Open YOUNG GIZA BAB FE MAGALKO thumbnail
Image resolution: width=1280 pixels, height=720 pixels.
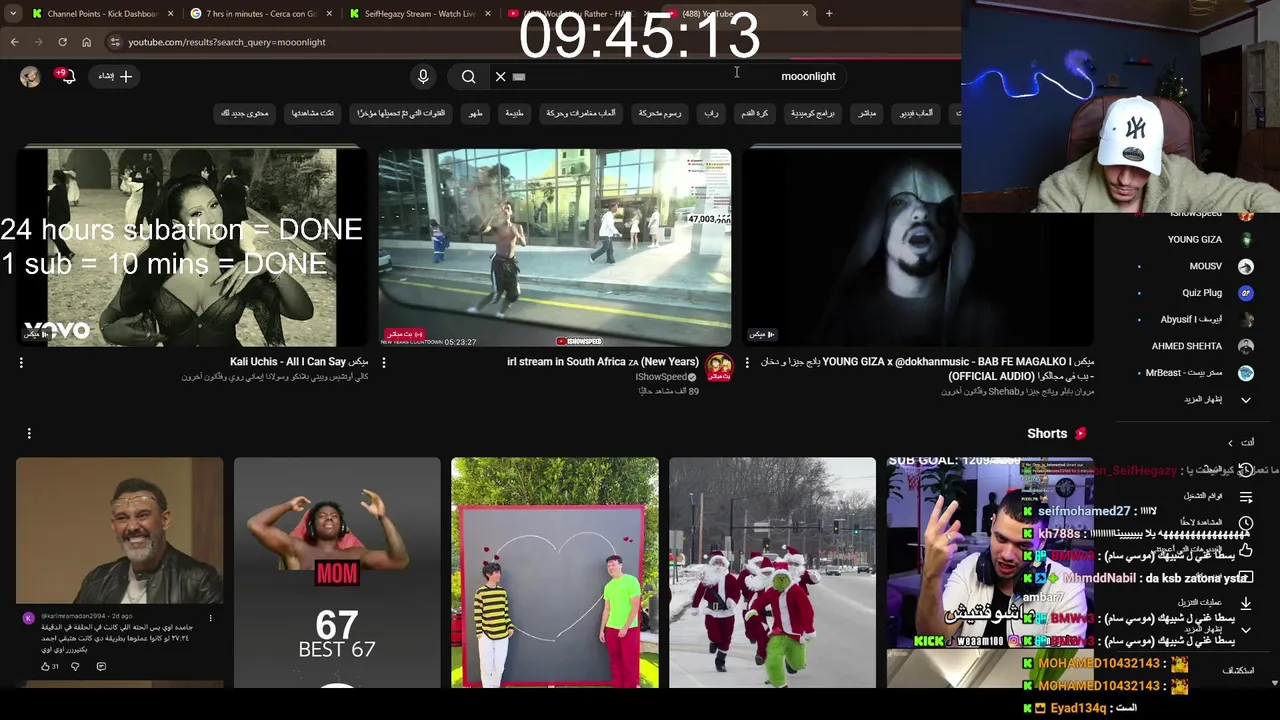click(918, 247)
